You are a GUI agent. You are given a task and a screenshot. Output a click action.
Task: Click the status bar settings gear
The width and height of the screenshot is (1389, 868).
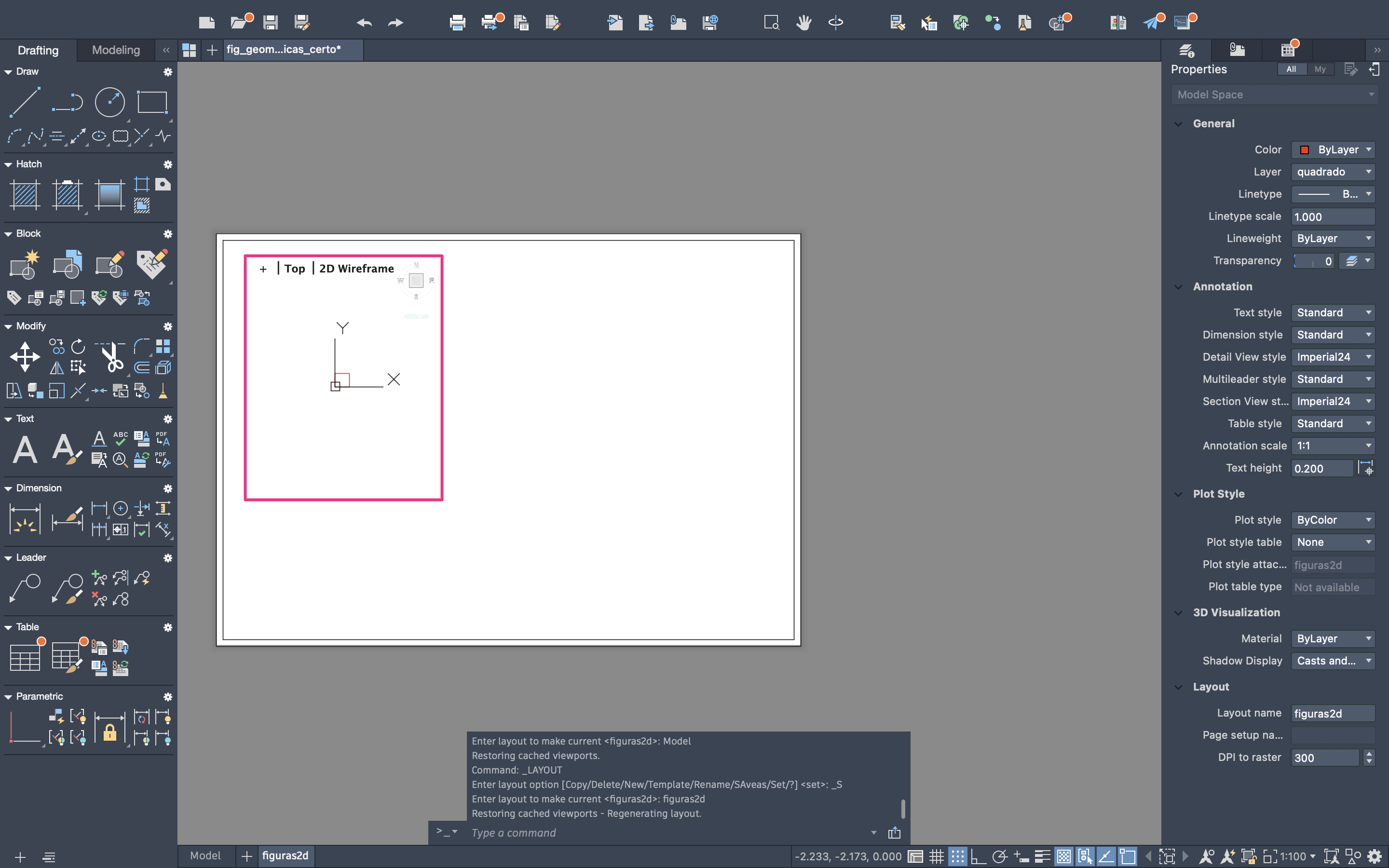tap(1375, 856)
